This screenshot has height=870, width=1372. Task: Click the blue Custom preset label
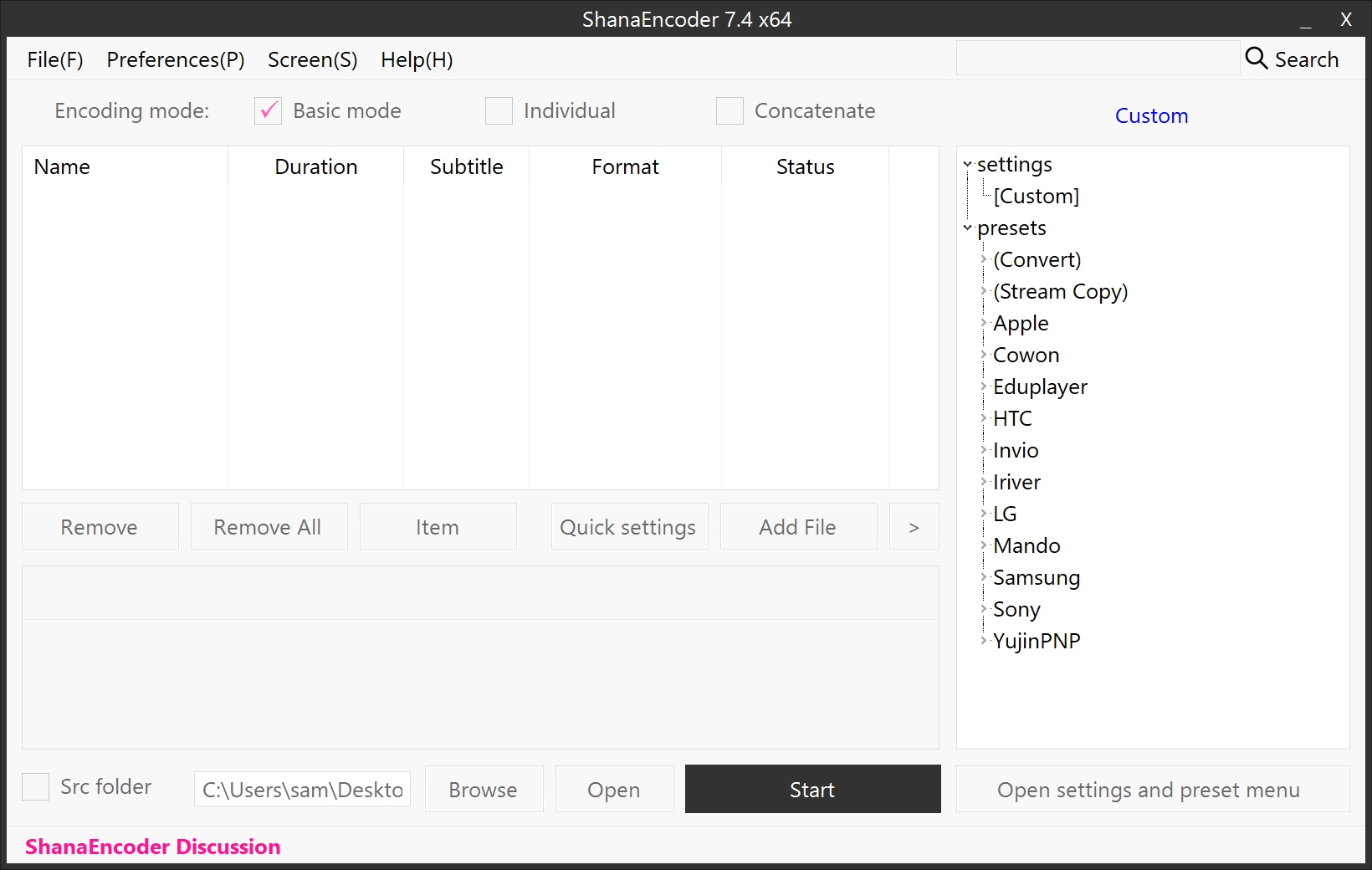tap(1152, 115)
